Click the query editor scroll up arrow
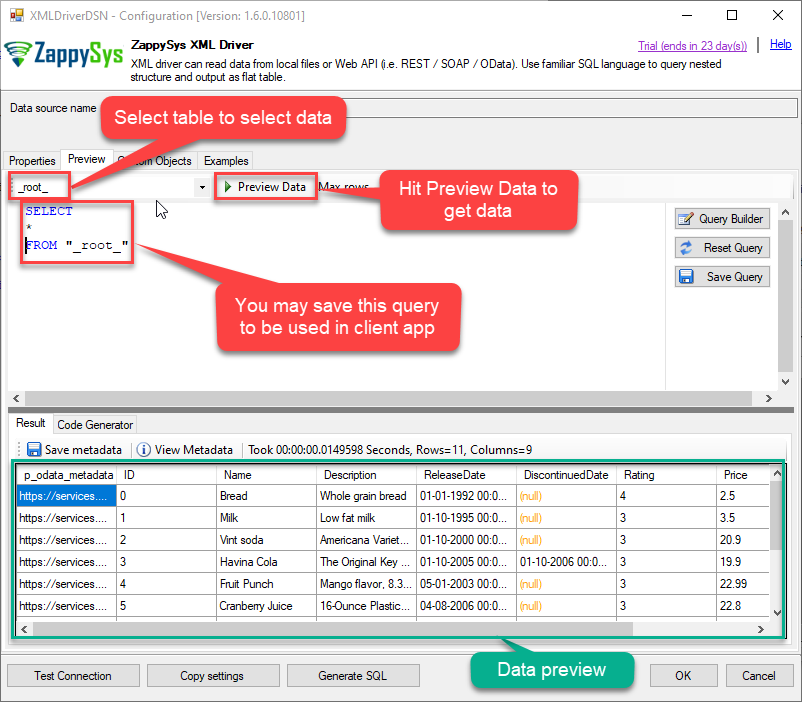The height and width of the screenshot is (702, 802). (x=786, y=211)
